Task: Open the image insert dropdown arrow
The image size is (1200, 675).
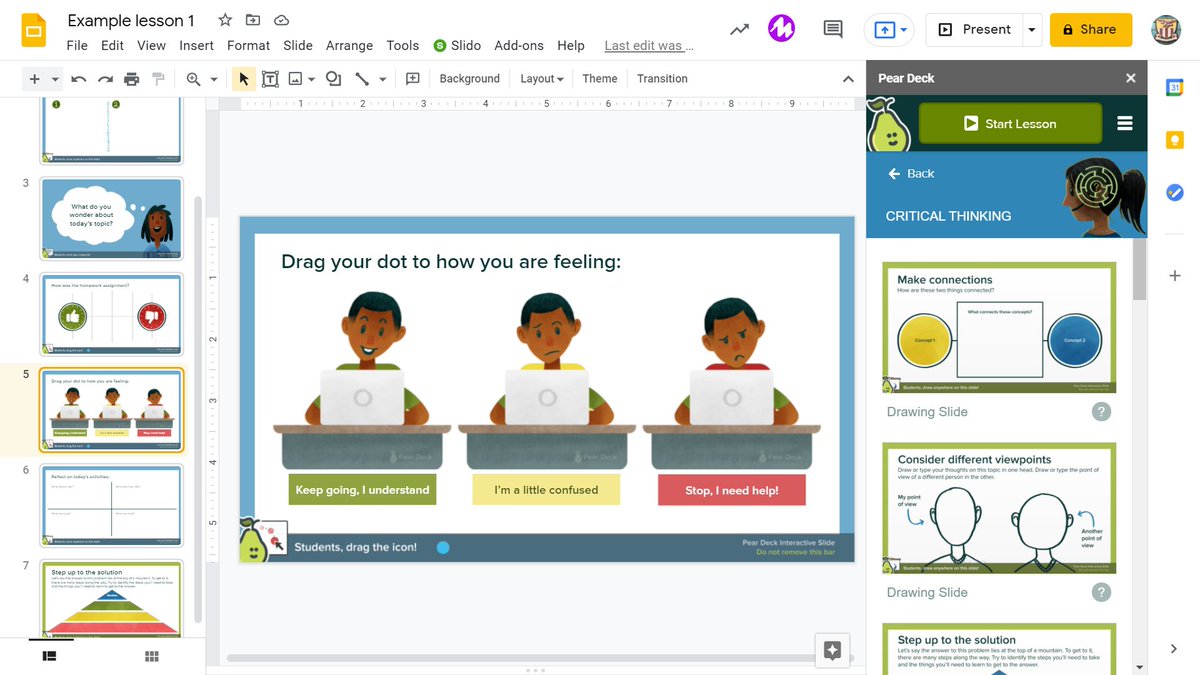Action: pyautogui.click(x=312, y=79)
